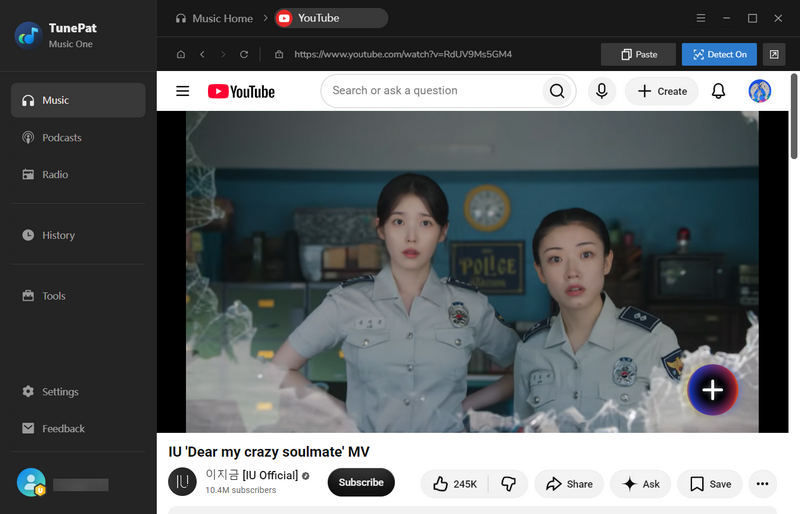Viewport: 800px width, 514px height.
Task: Click the Create button
Action: pos(662,91)
